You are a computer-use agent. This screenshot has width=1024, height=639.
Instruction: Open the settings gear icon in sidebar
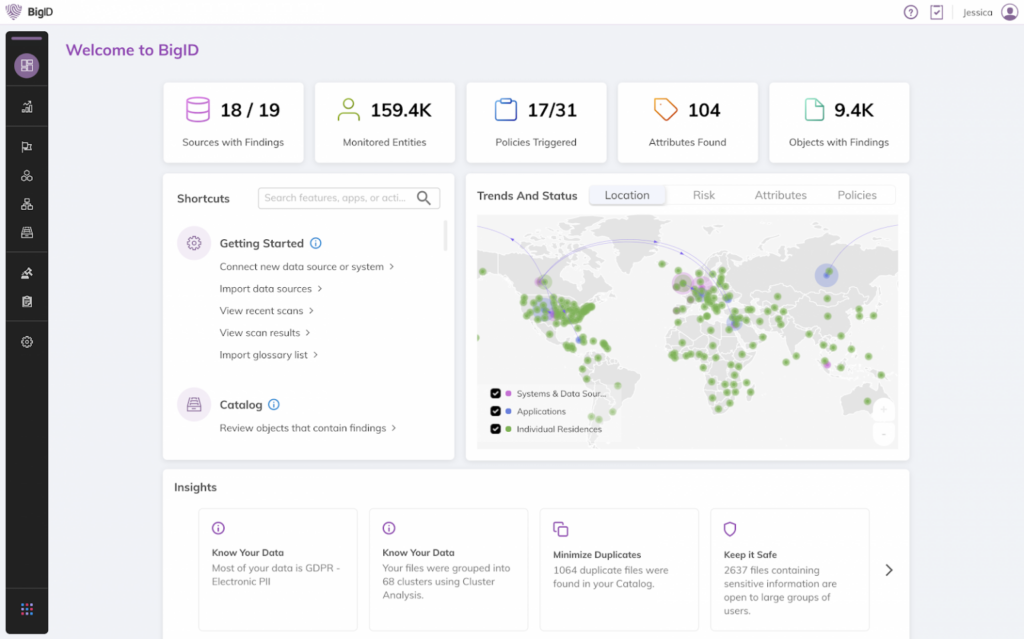point(27,342)
